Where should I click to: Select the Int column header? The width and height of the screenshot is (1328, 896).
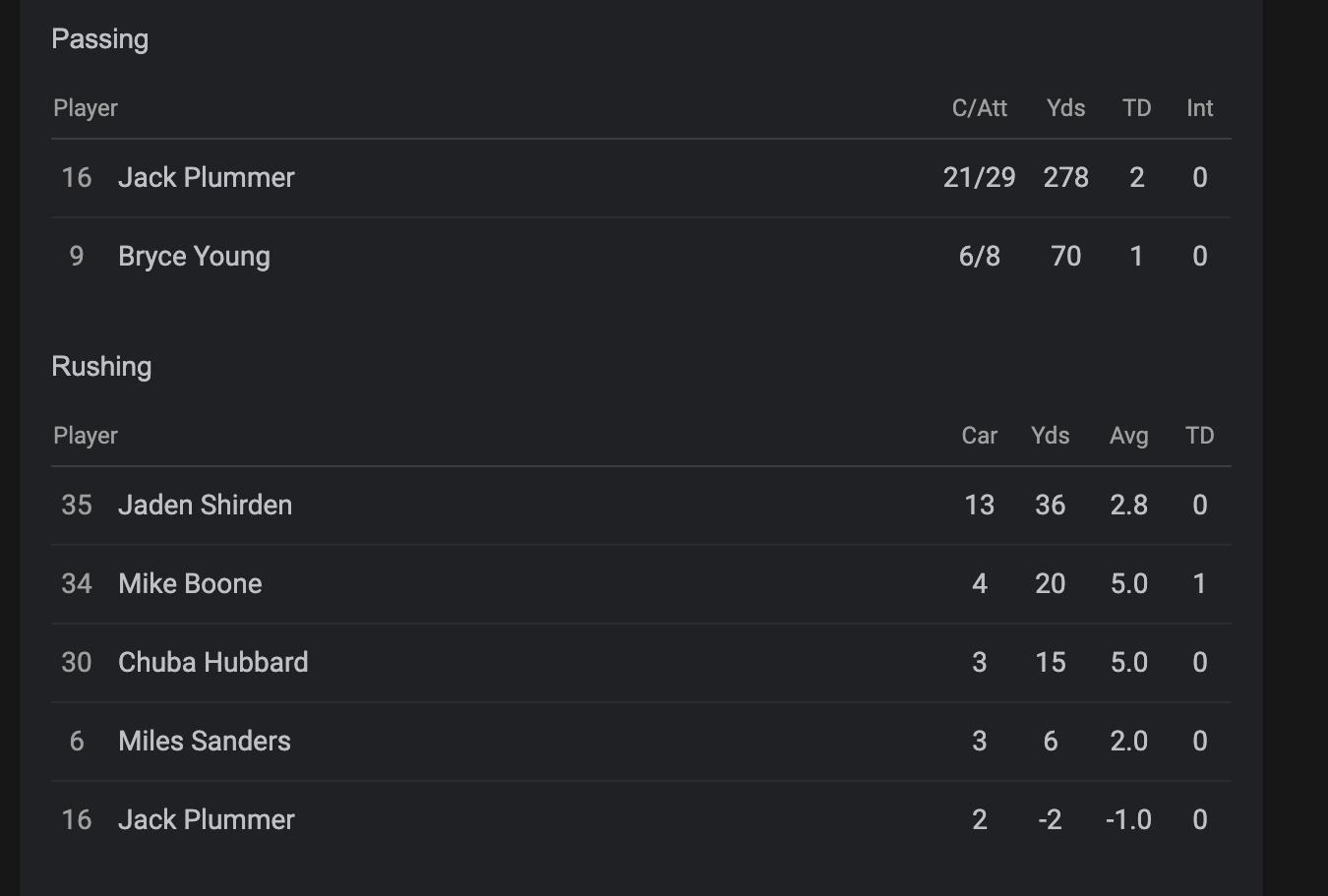(x=1200, y=108)
